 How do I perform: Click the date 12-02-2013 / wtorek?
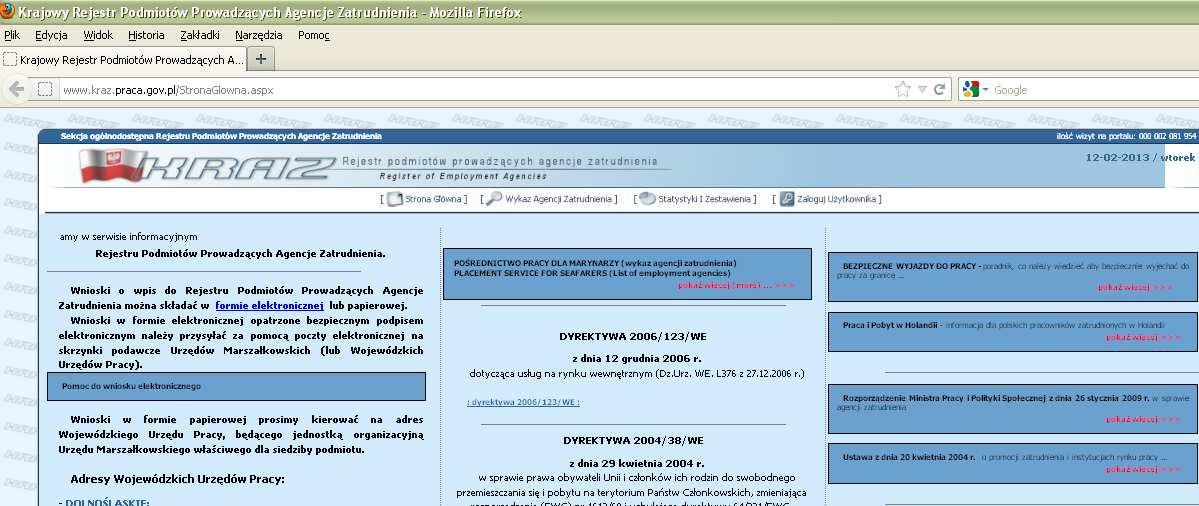[x=1140, y=157]
